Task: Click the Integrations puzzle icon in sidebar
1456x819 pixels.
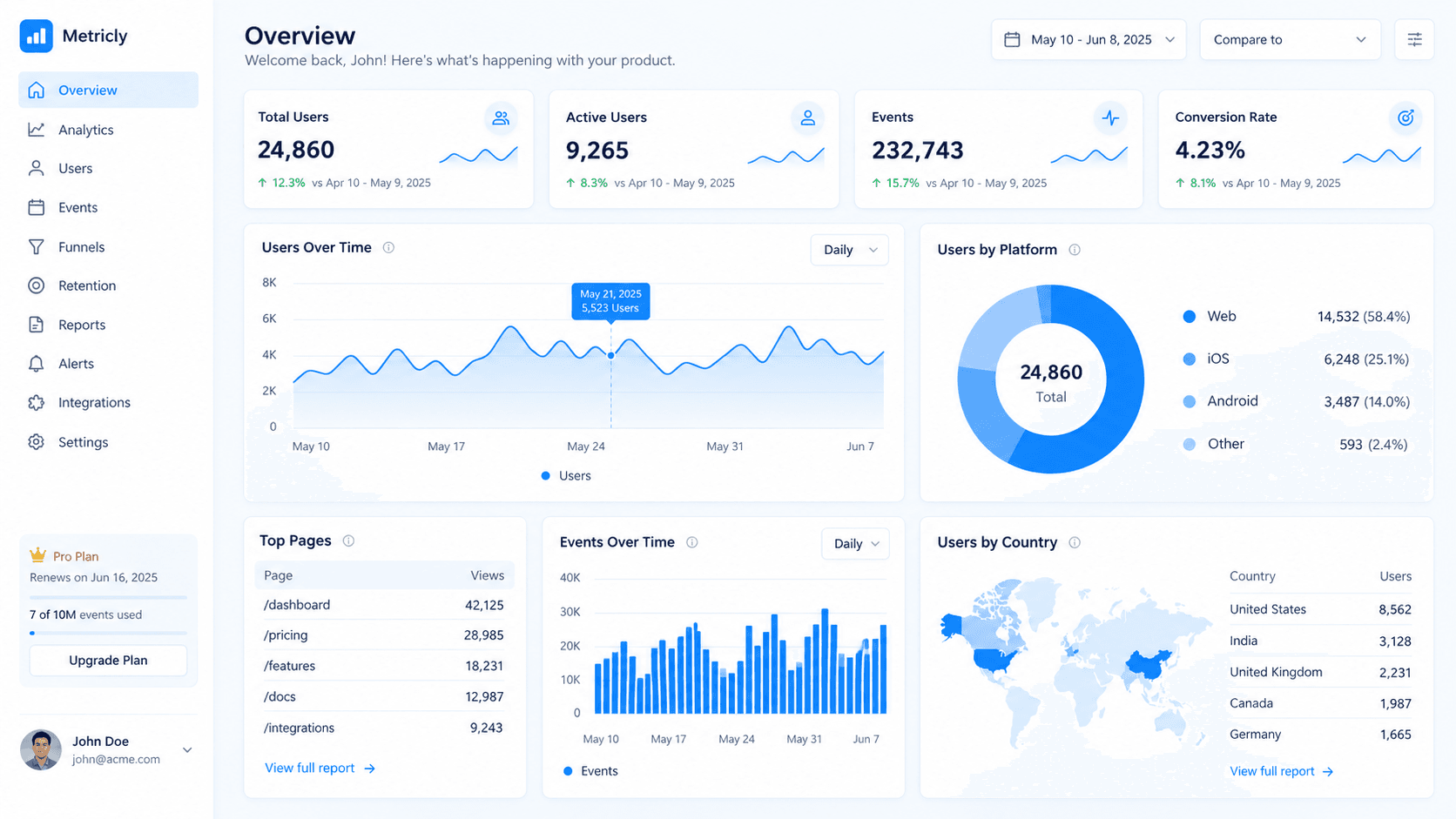Action: (x=36, y=403)
